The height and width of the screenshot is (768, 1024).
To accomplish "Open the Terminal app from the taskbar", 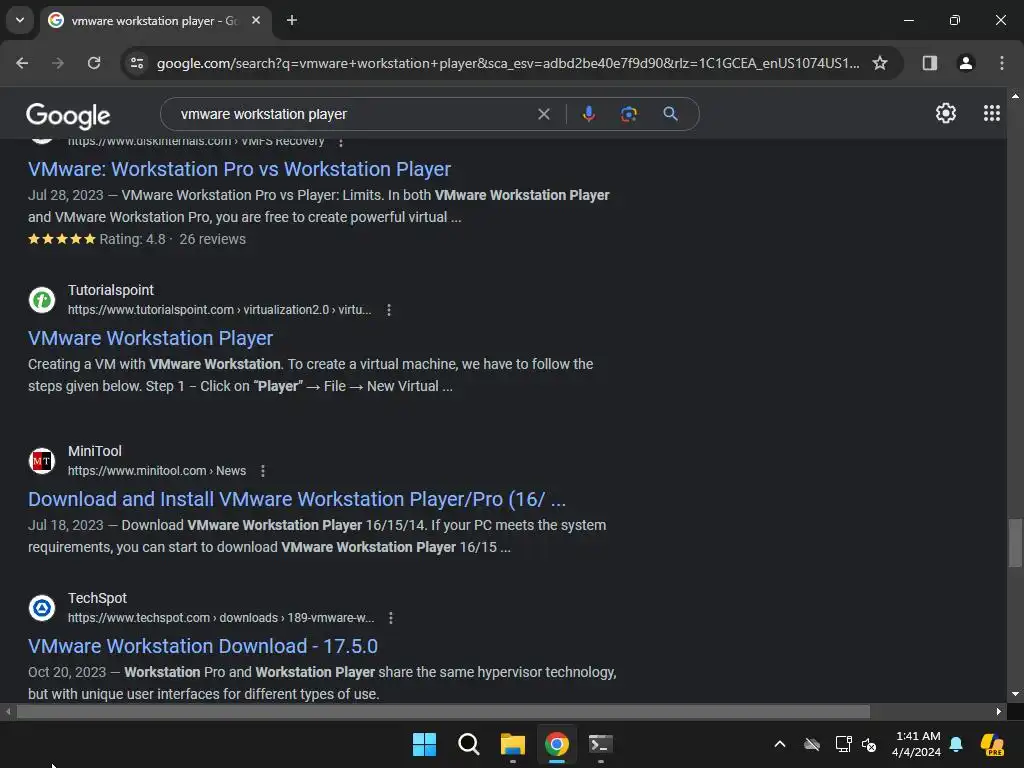I will point(600,744).
